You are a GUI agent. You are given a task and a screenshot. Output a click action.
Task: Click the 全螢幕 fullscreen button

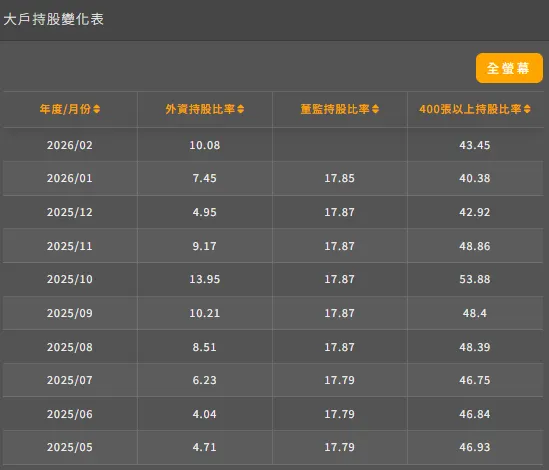pos(509,68)
